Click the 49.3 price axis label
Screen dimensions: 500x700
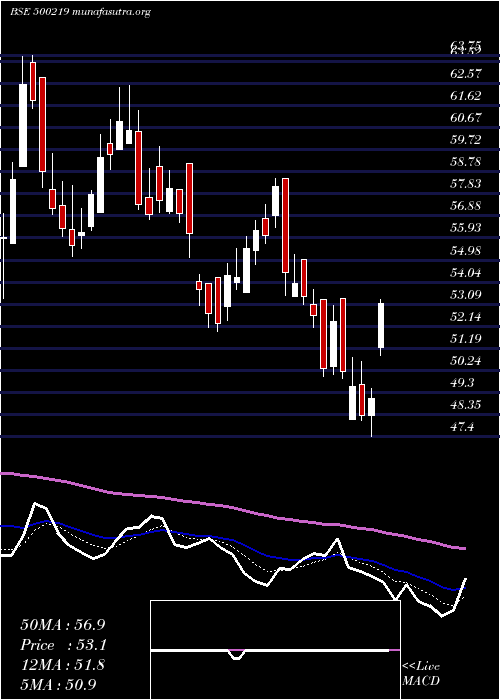(462, 383)
